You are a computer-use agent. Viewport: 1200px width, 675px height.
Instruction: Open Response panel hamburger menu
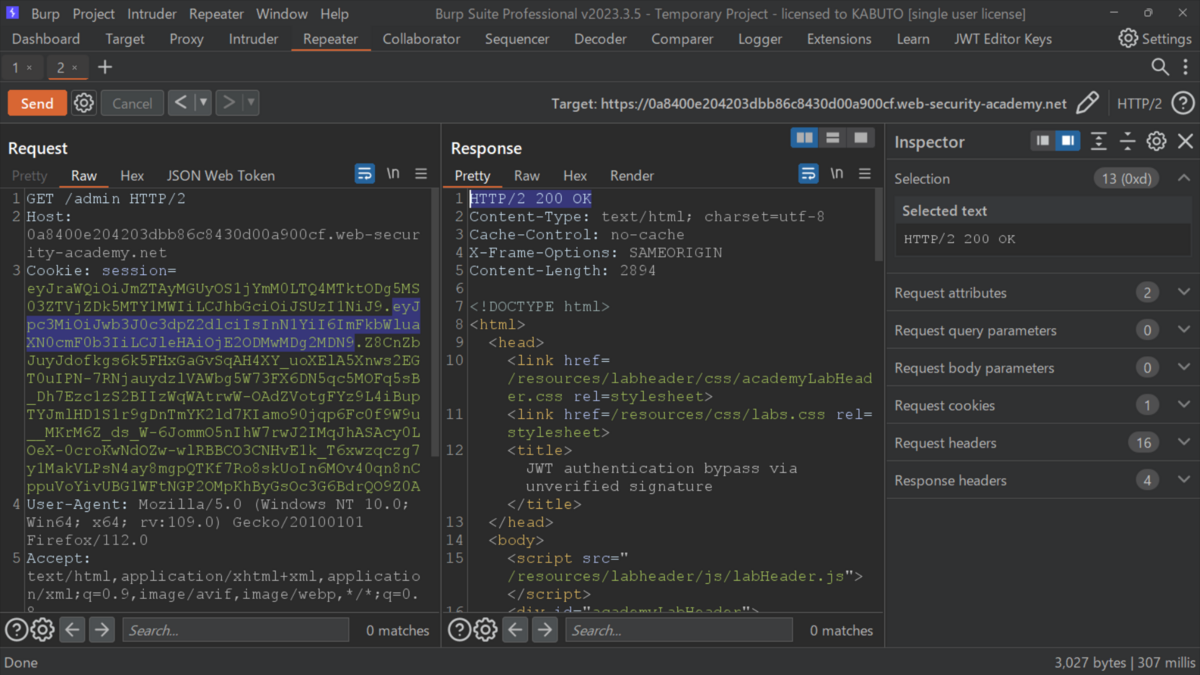click(x=865, y=174)
